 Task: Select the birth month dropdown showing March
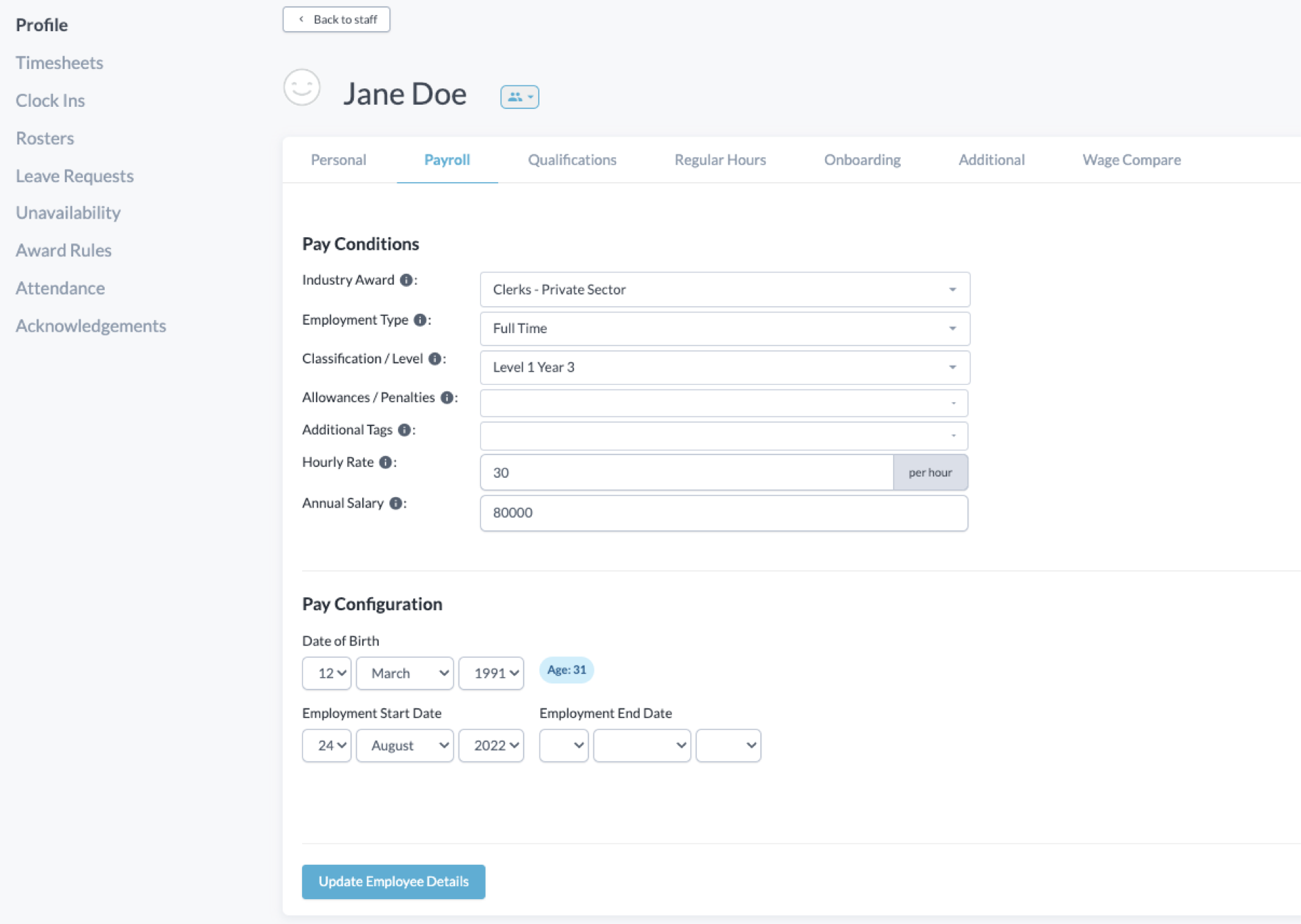[x=405, y=673]
